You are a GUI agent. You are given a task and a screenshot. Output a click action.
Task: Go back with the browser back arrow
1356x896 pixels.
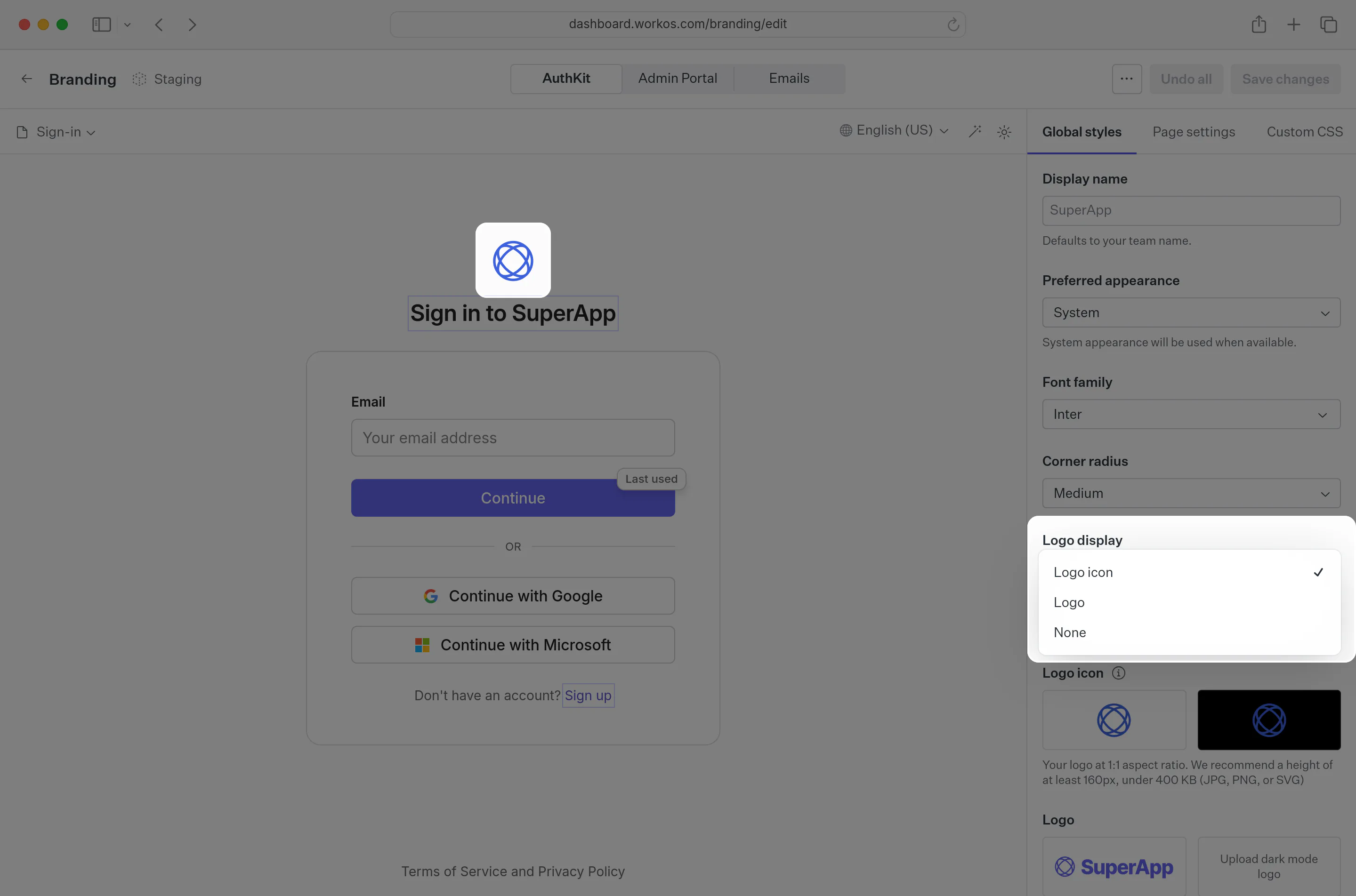(160, 24)
